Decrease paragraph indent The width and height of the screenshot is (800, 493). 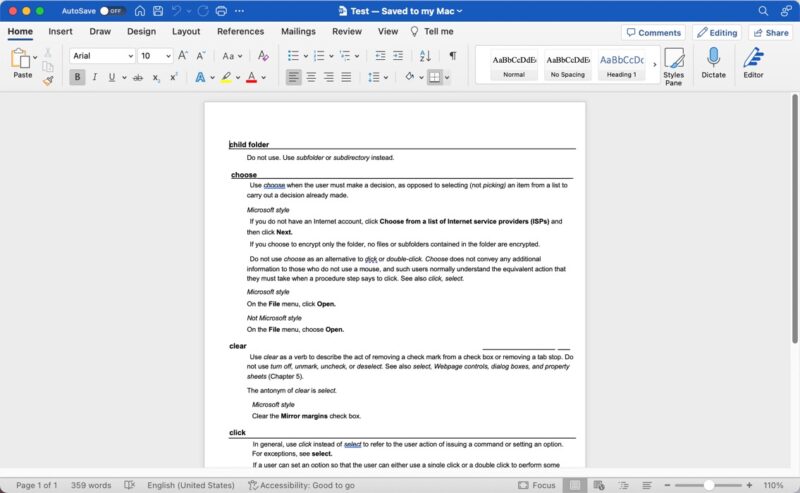coord(380,56)
